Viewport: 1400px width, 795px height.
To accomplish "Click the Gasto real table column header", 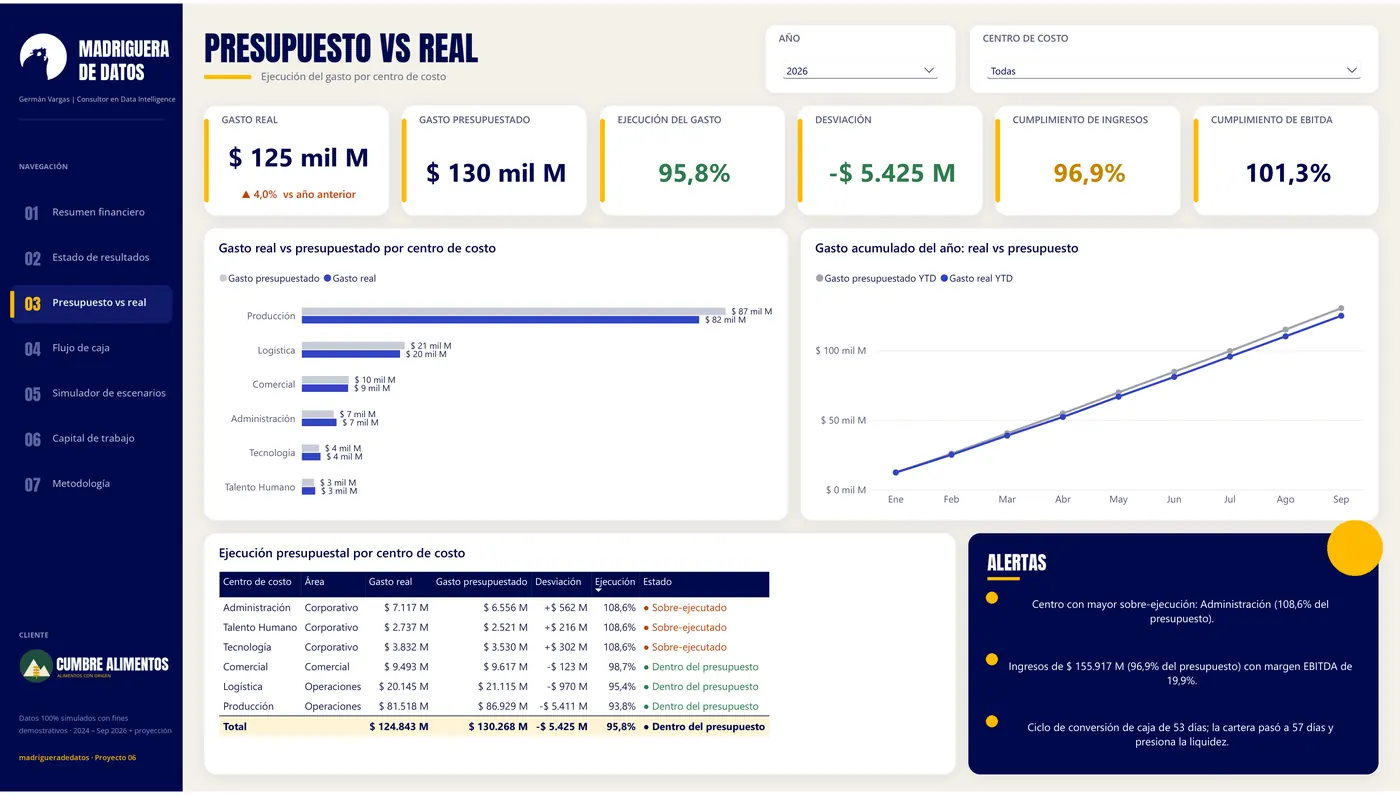I will (x=390, y=582).
